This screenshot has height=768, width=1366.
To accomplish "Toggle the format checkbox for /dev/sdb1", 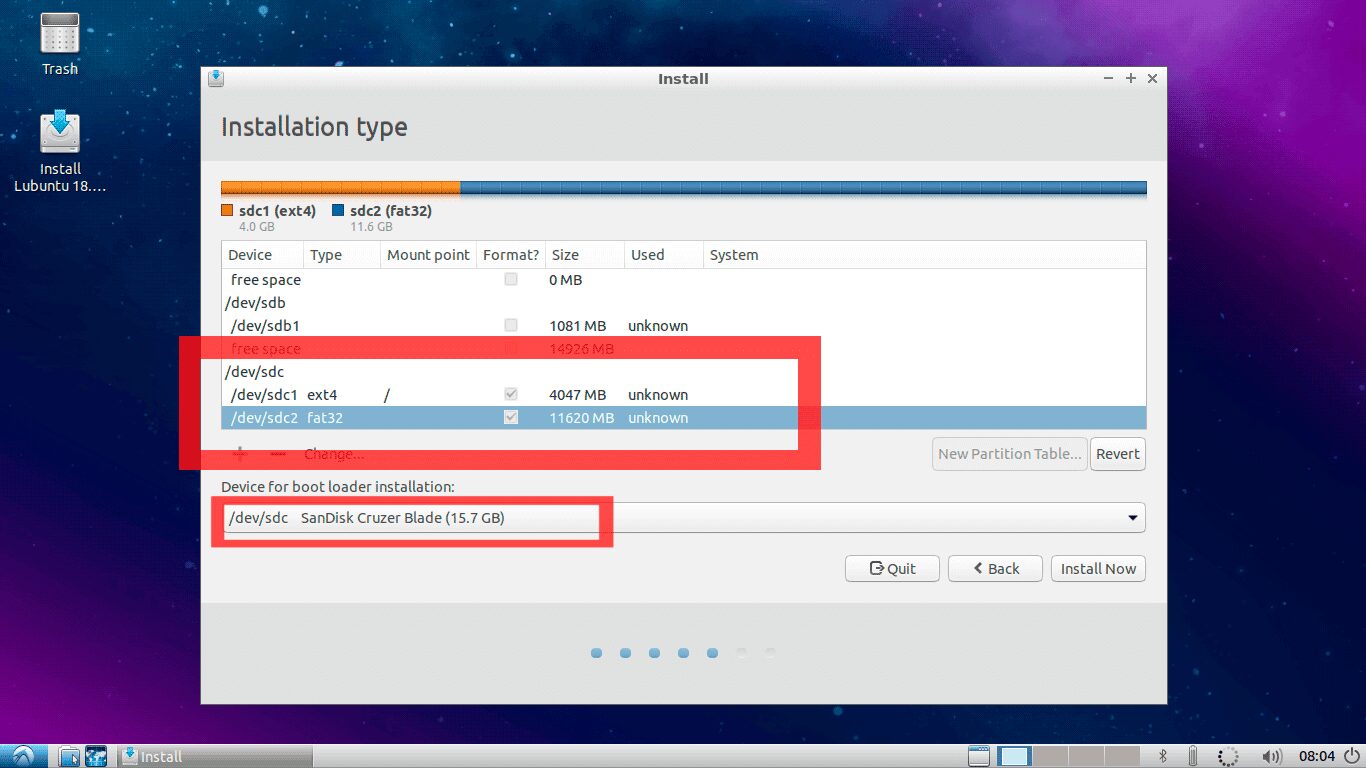I will click(x=511, y=325).
